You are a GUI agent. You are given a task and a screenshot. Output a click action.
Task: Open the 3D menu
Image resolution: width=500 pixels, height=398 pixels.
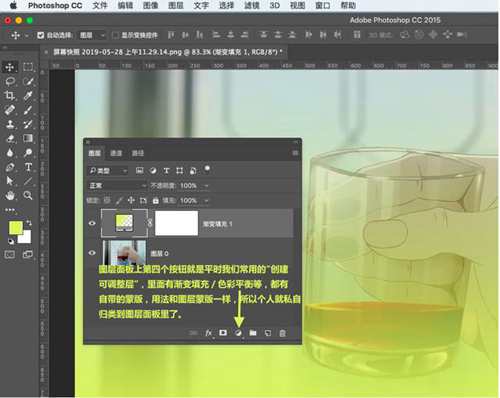pos(275,5)
